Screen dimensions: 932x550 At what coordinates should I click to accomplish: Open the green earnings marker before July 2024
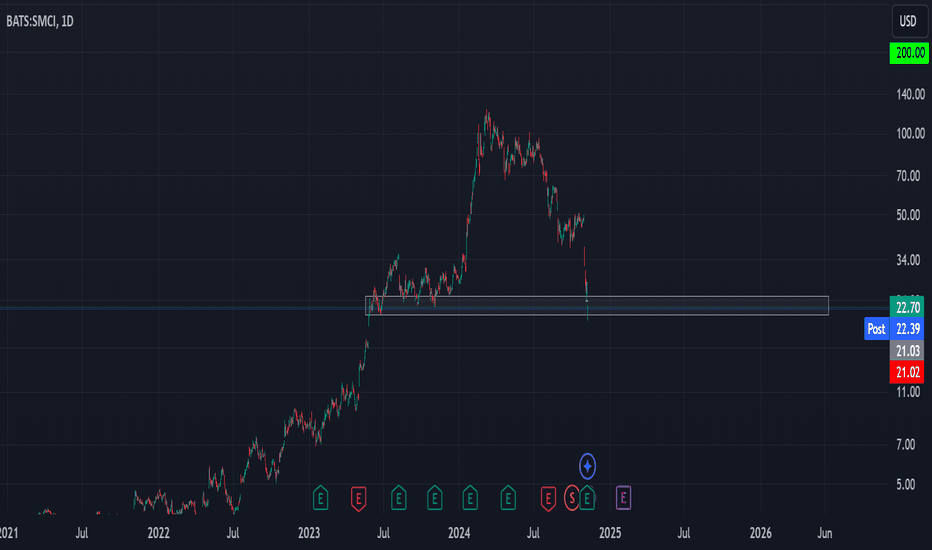tap(508, 498)
